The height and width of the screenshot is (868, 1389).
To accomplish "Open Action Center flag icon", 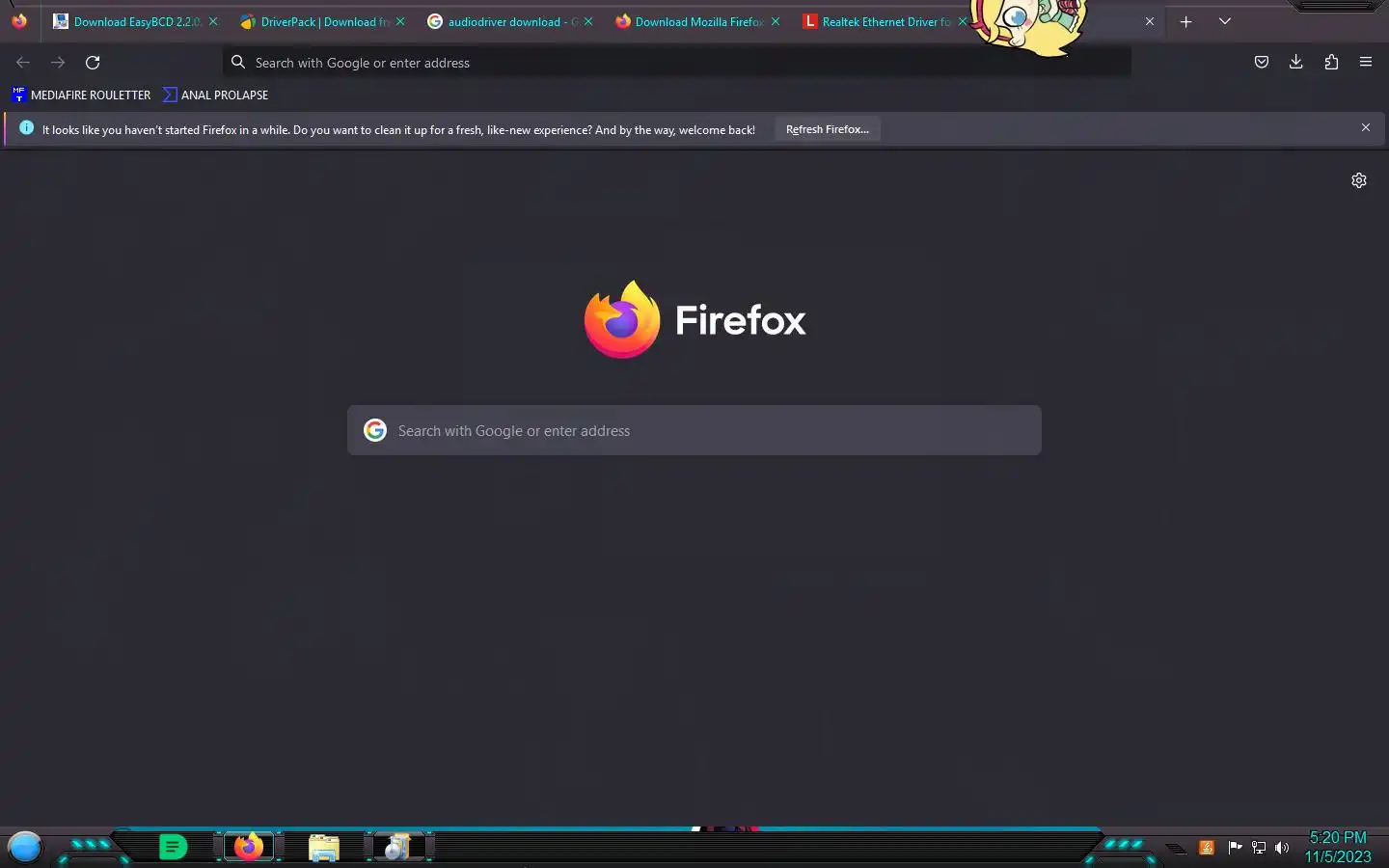I will tap(1235, 848).
